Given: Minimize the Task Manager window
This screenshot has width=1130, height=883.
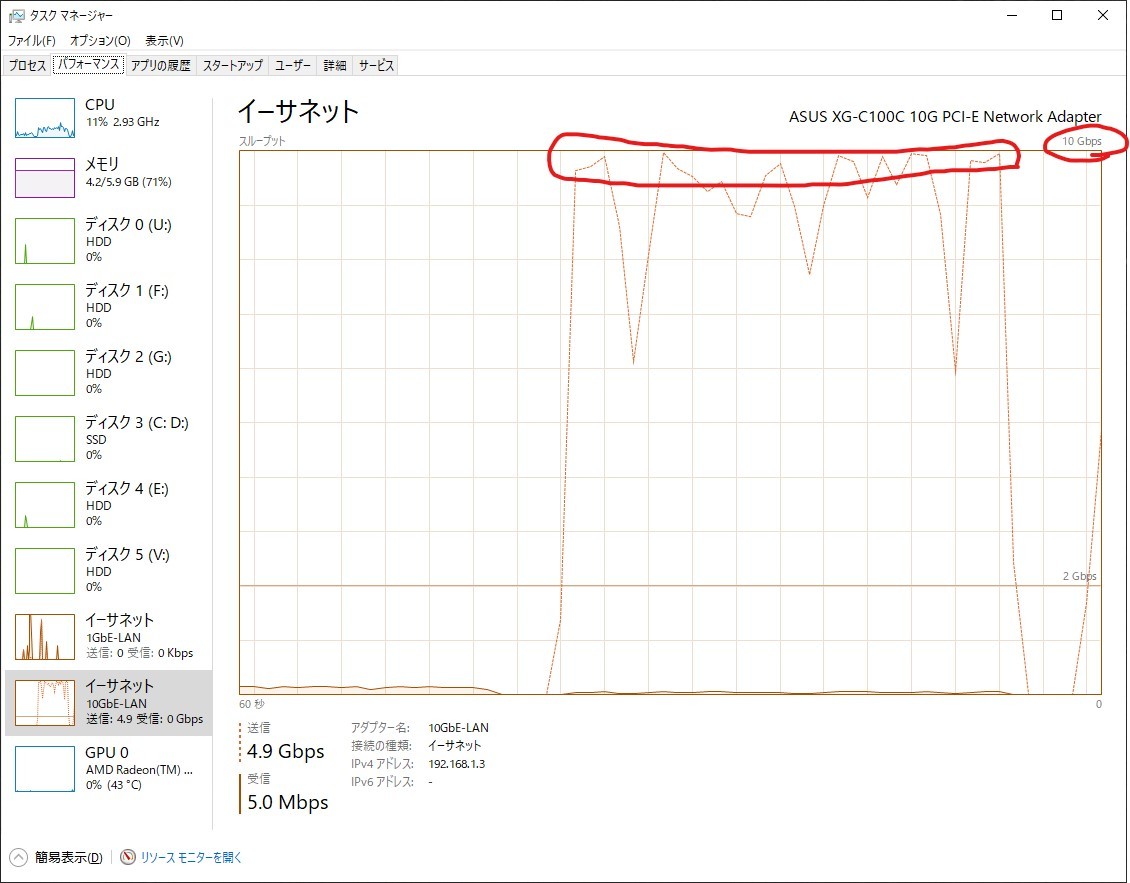Looking at the screenshot, I should point(1013,15).
